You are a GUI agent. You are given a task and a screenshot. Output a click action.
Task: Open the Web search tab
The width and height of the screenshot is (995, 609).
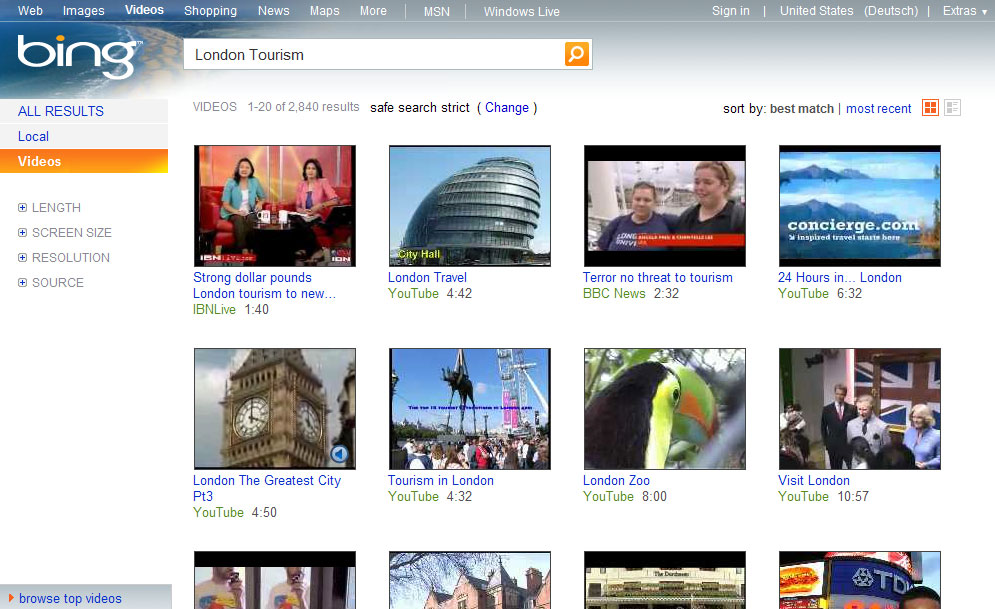coord(30,11)
